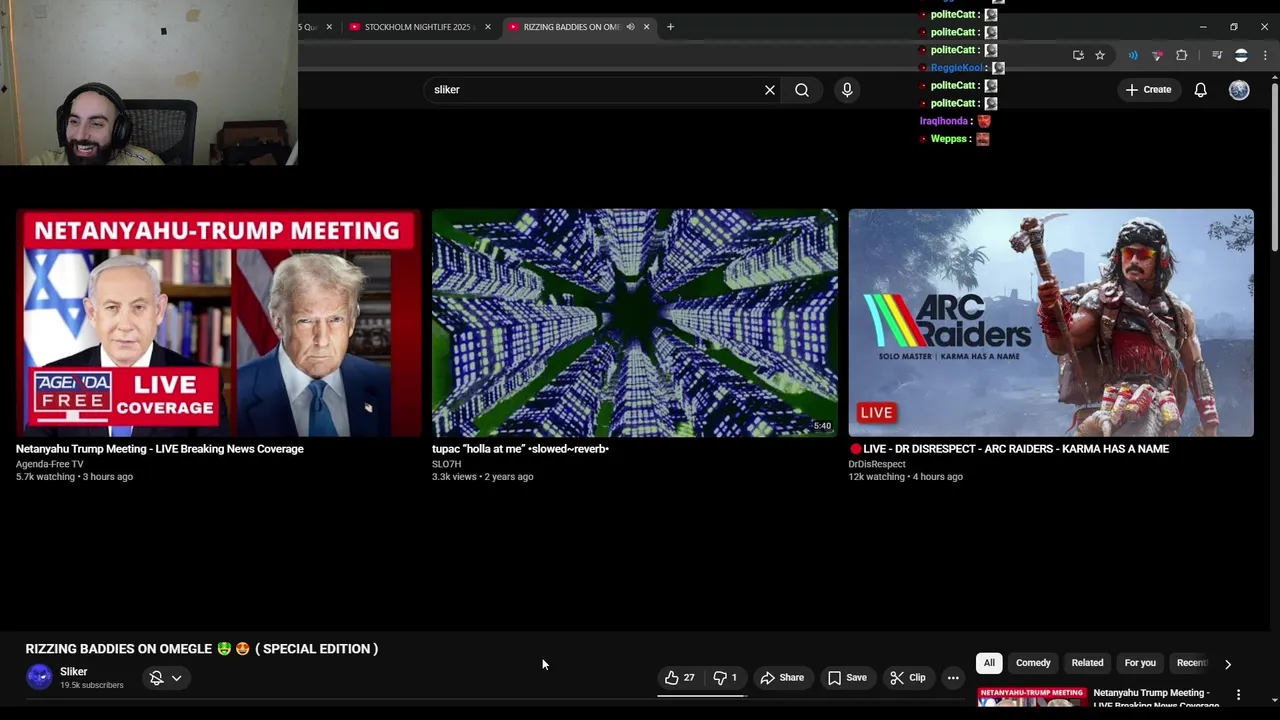Screen dimensions: 1280x720
Task: Click 3.3k views 2 years ago text
Action: (482, 477)
